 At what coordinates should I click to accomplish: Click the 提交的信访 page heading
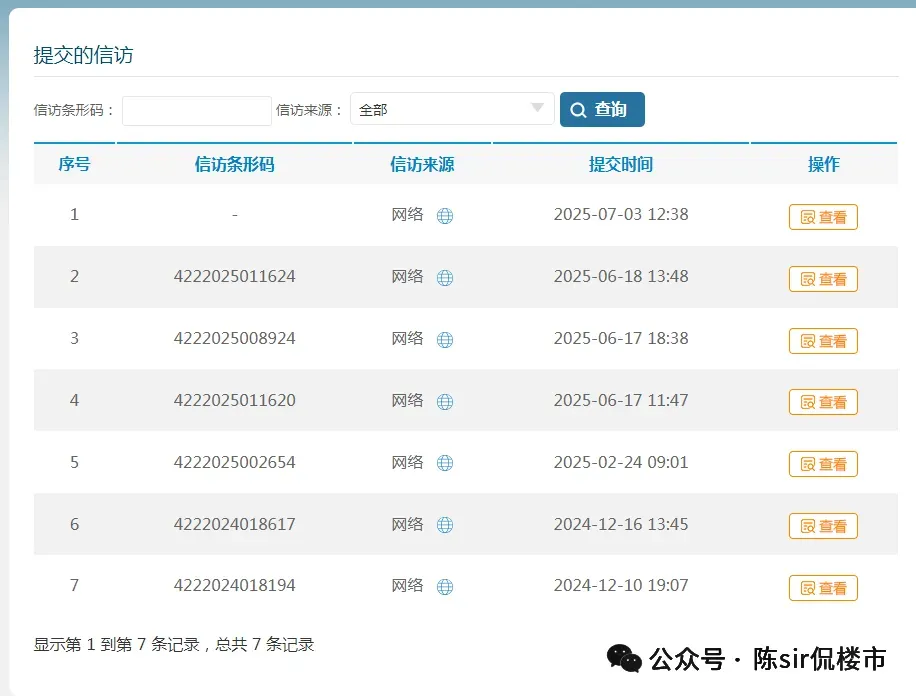coord(84,55)
